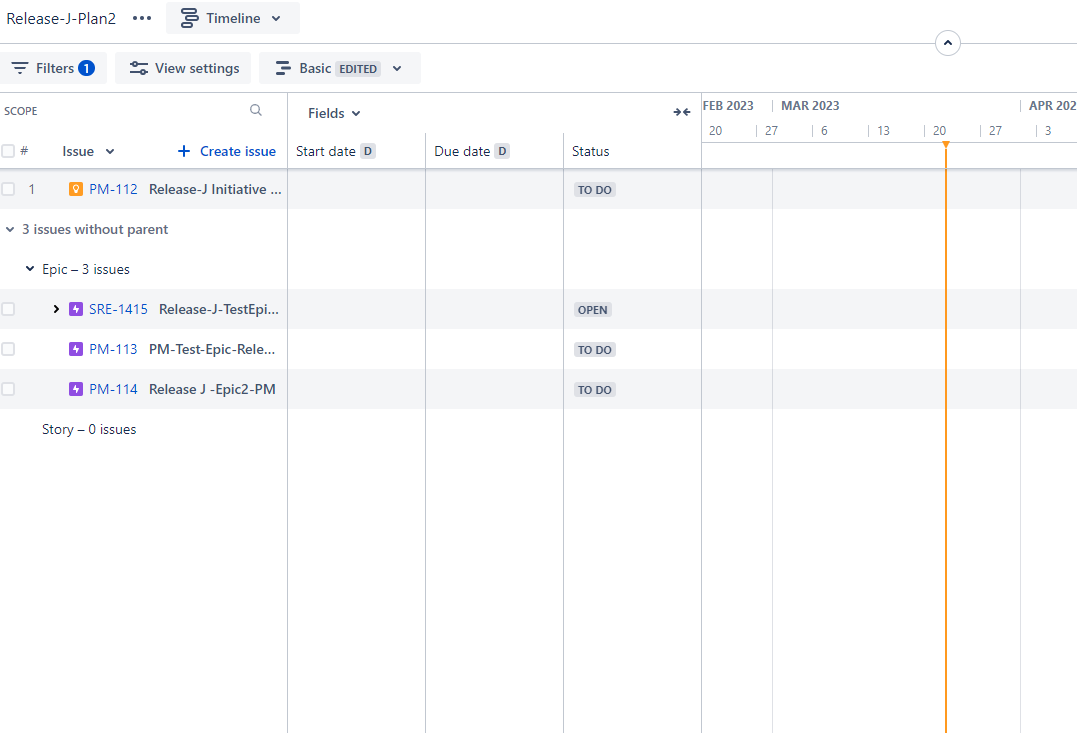Open the Timeline view dropdown
The width and height of the screenshot is (1077, 733).
[x=232, y=18]
